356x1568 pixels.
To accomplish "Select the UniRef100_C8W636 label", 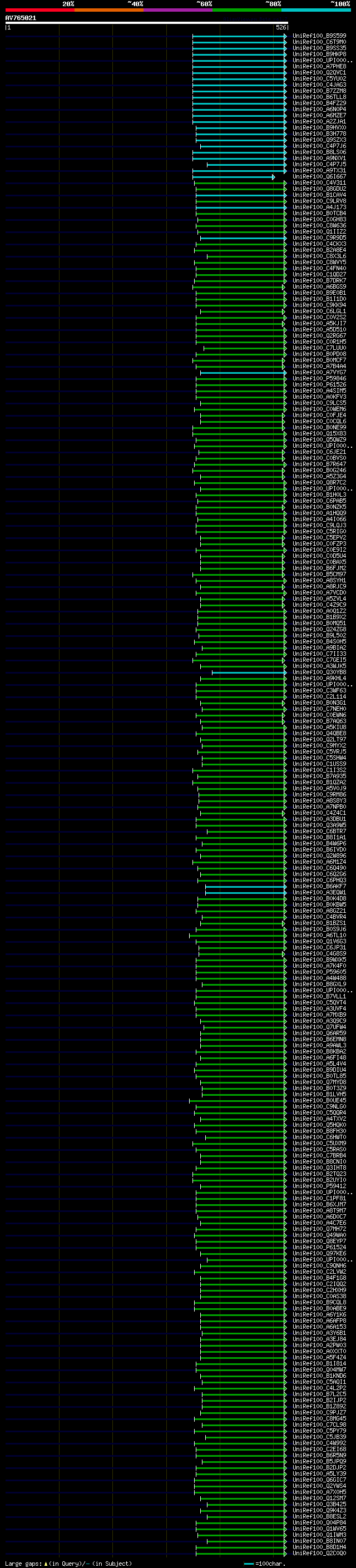I will pos(319,226).
